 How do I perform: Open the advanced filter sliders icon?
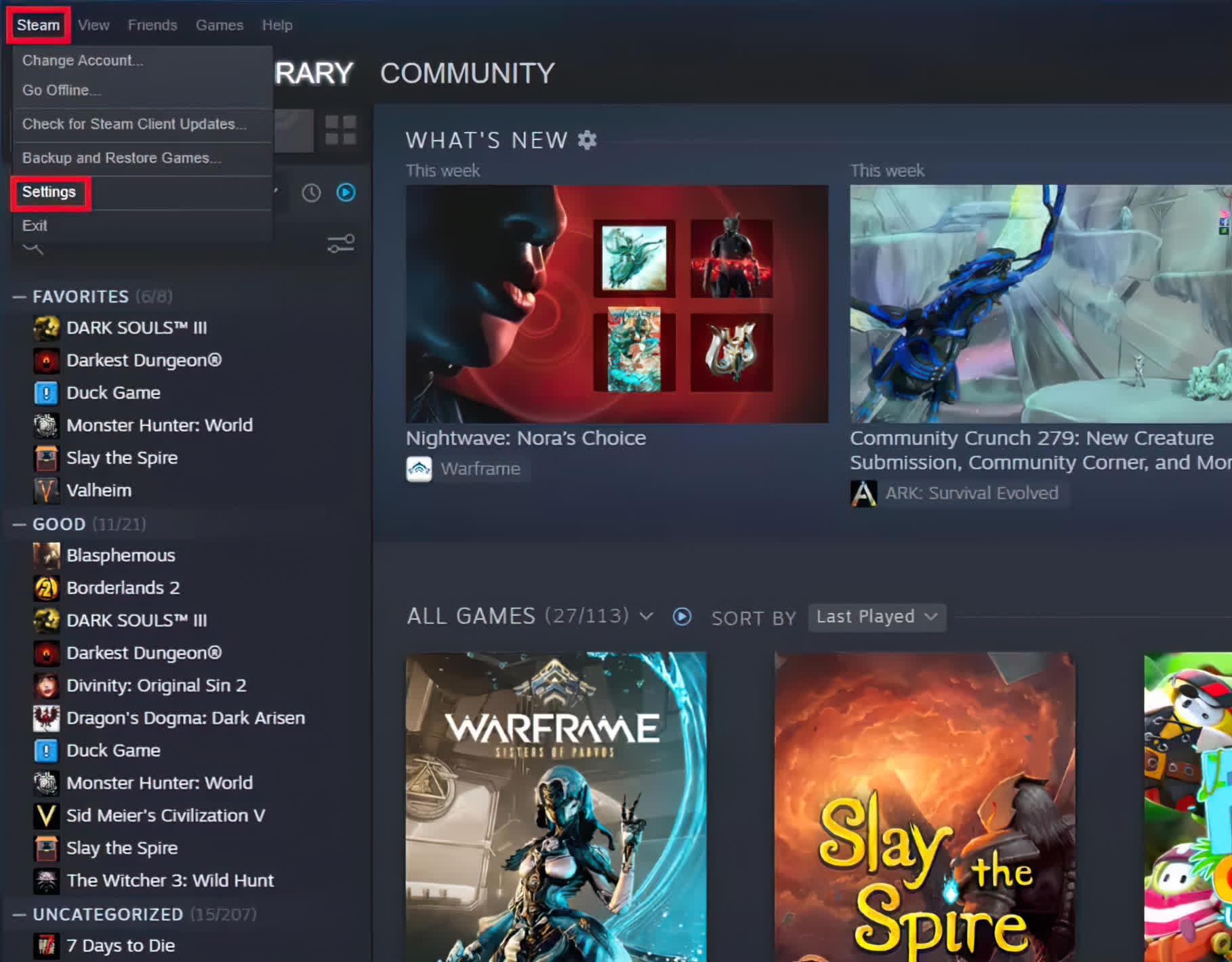click(x=341, y=243)
